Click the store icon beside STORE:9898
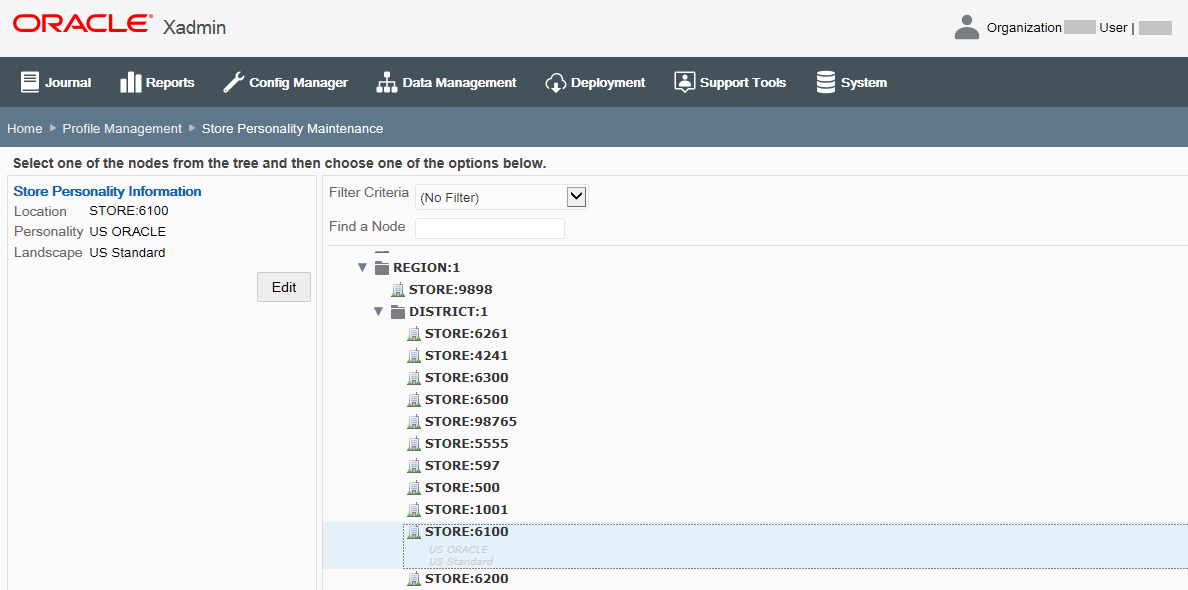Image resolution: width=1188 pixels, height=590 pixels. pos(398,289)
